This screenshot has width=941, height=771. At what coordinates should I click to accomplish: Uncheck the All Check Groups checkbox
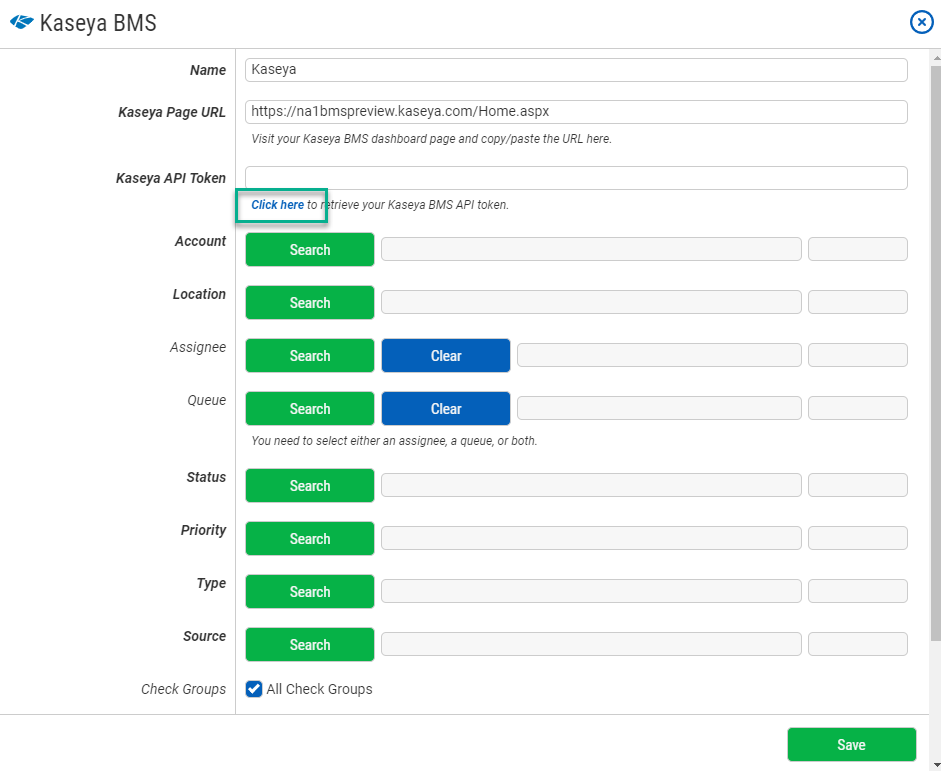tap(253, 689)
